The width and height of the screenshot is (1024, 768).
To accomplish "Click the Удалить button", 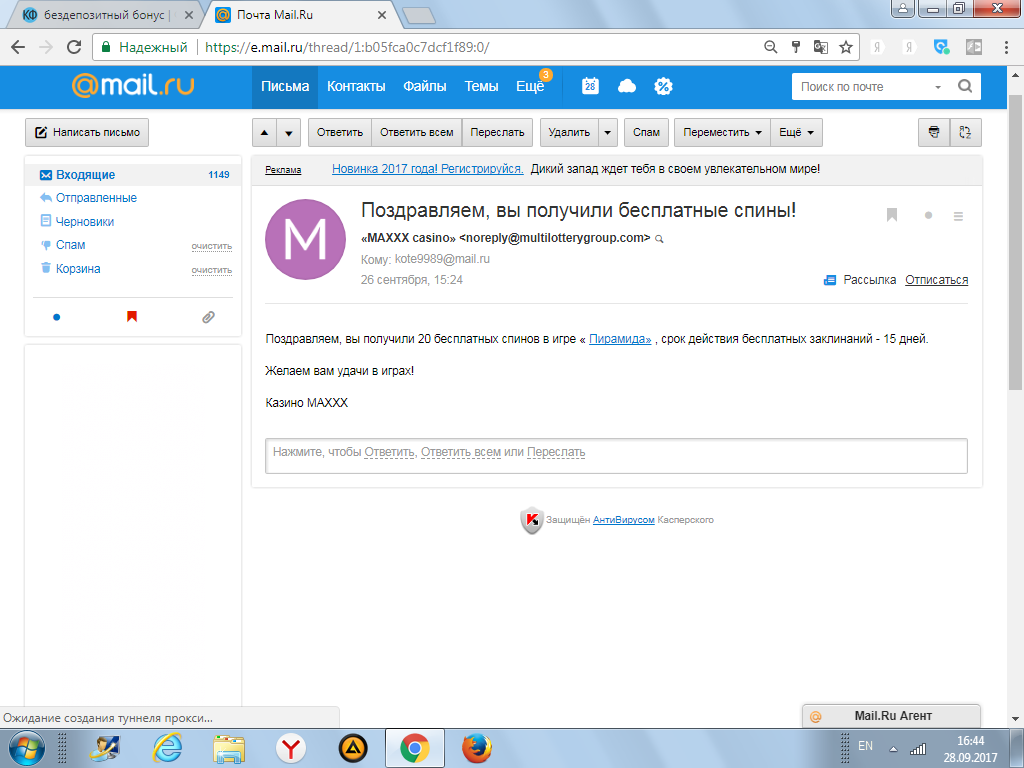I will pos(569,132).
